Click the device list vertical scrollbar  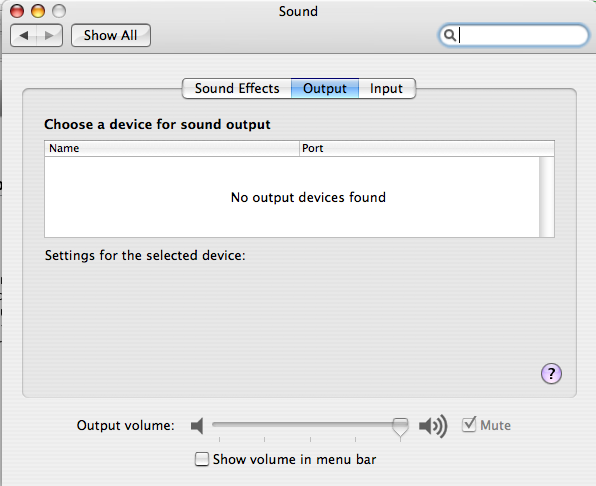(x=547, y=197)
